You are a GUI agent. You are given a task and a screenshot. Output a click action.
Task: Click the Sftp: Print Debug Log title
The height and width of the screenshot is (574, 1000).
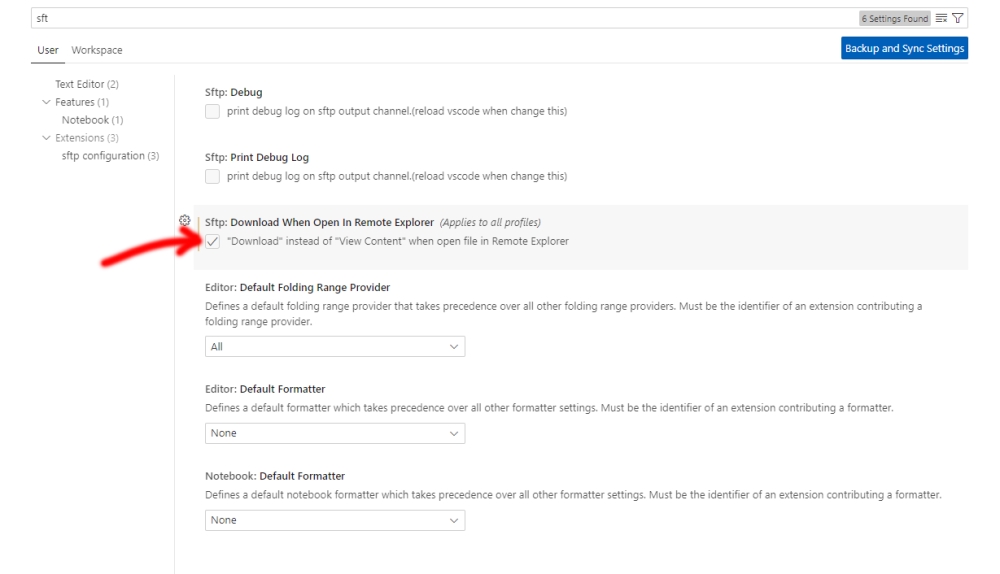coord(257,158)
